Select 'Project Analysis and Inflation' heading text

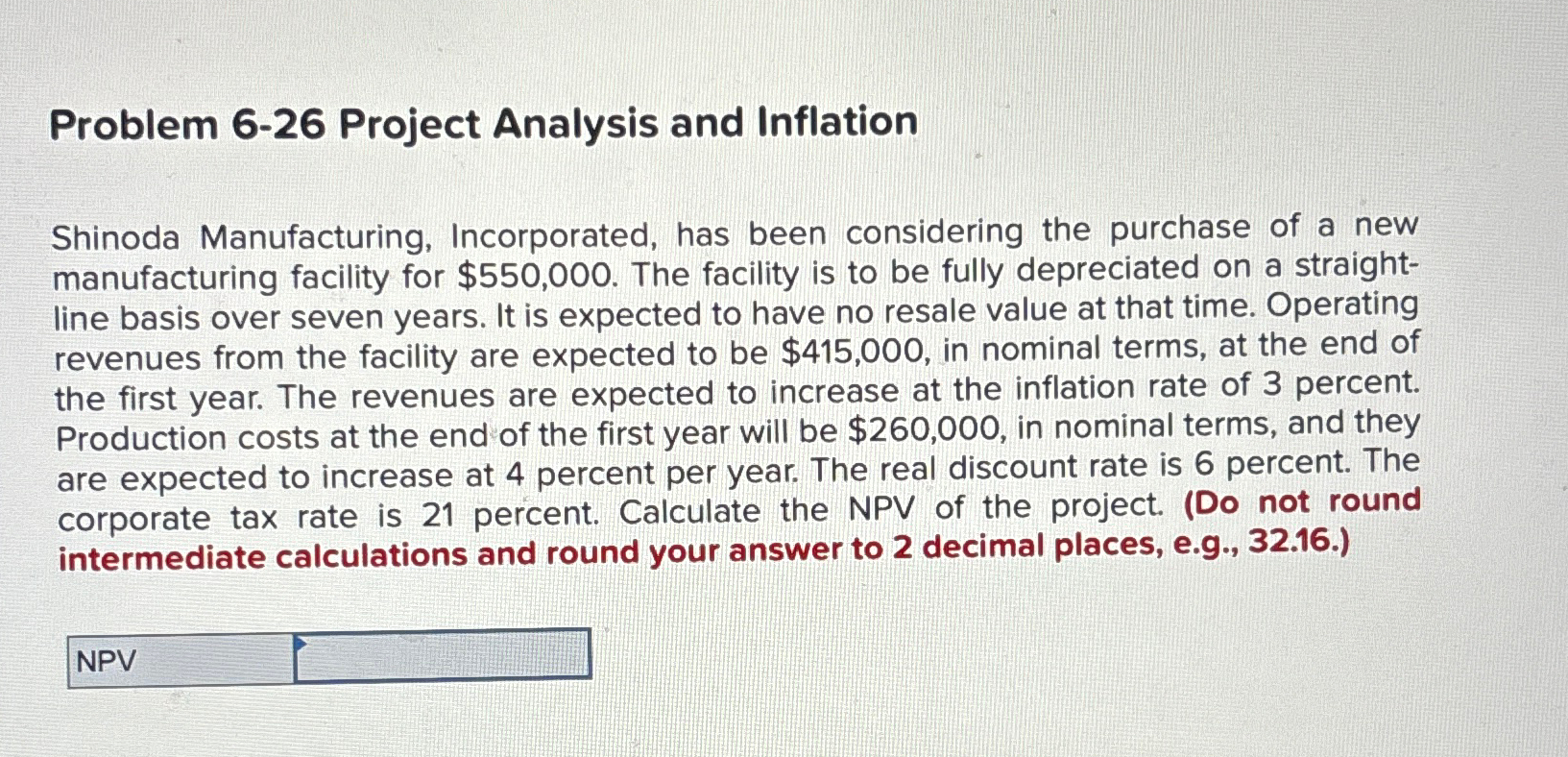(x=624, y=123)
